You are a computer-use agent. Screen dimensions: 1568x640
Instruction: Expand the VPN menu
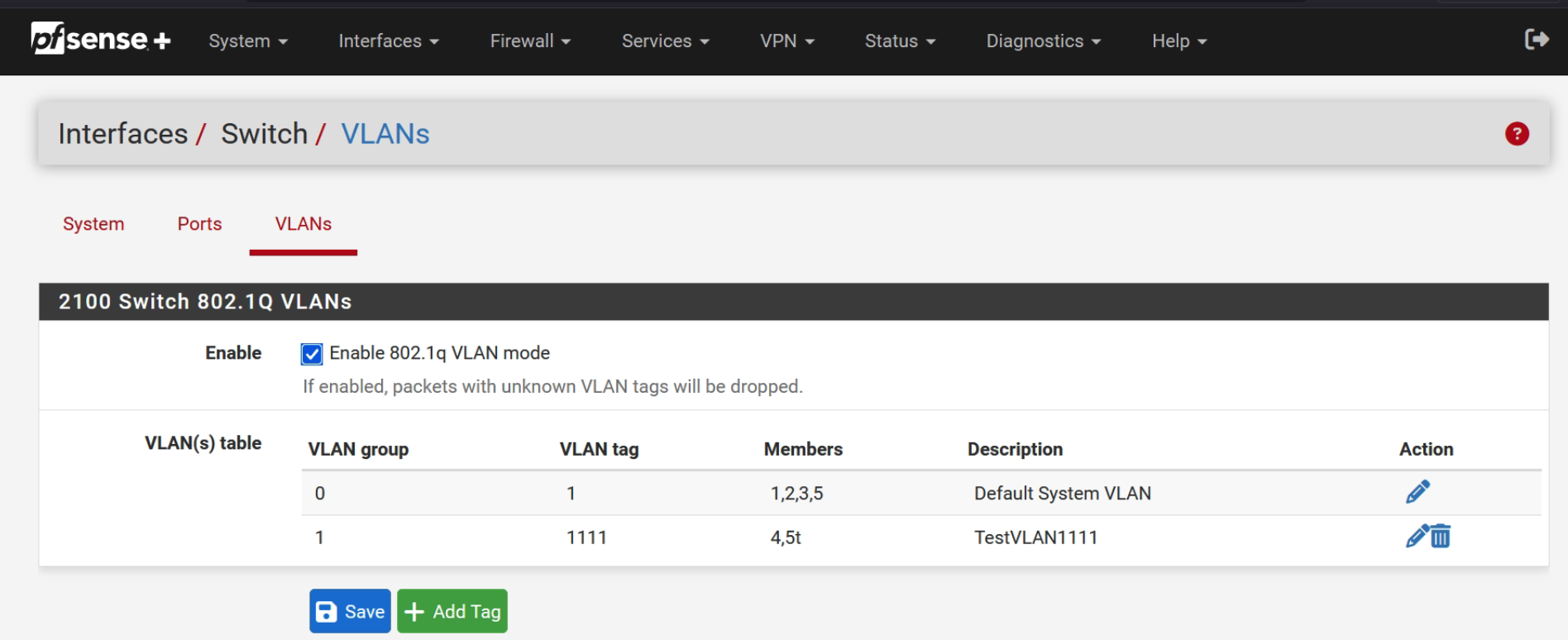[786, 41]
